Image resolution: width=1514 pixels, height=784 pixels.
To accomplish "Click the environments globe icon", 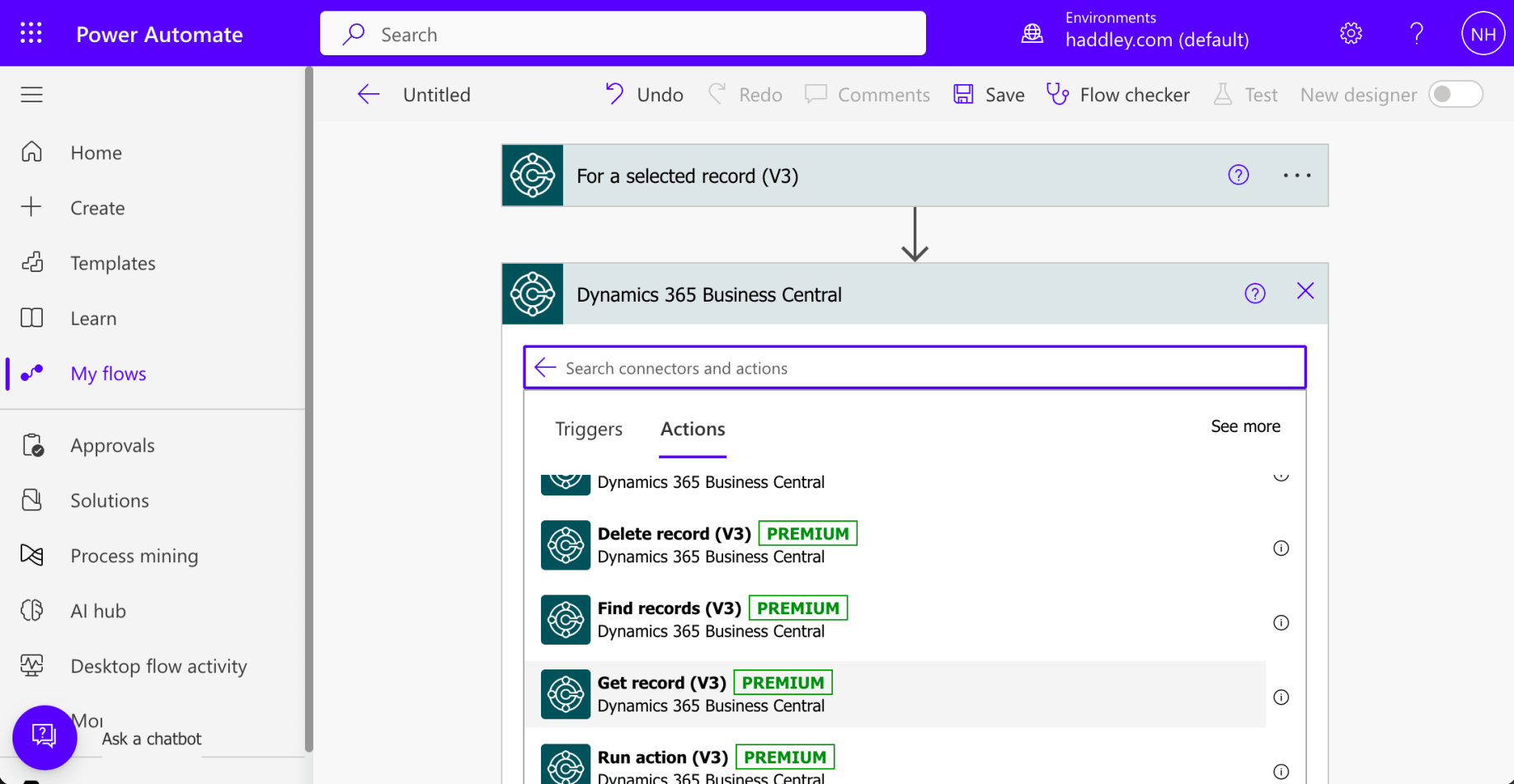I will (x=1032, y=34).
